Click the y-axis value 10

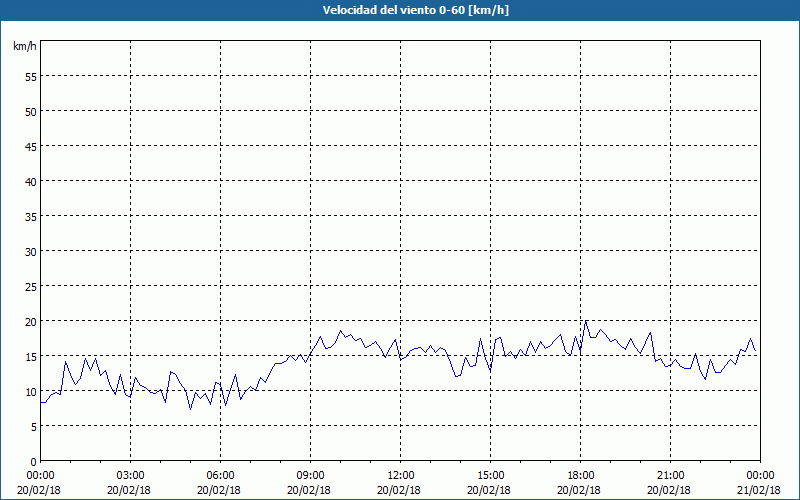point(31,392)
